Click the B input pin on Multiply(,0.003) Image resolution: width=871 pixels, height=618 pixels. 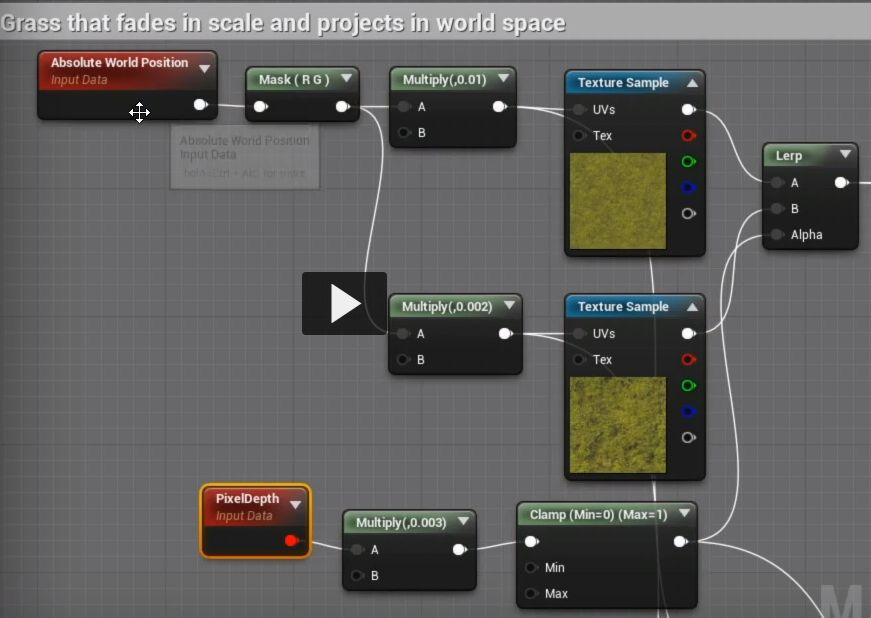click(358, 575)
